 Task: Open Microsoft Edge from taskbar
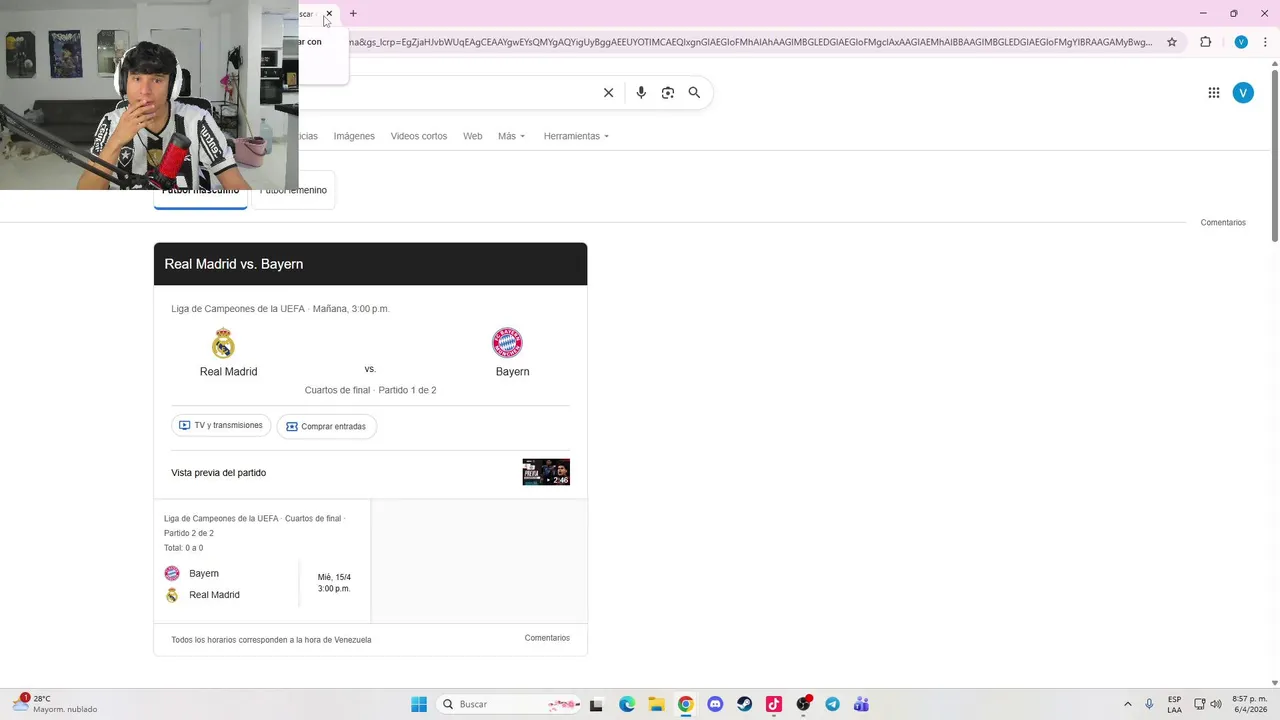(627, 704)
